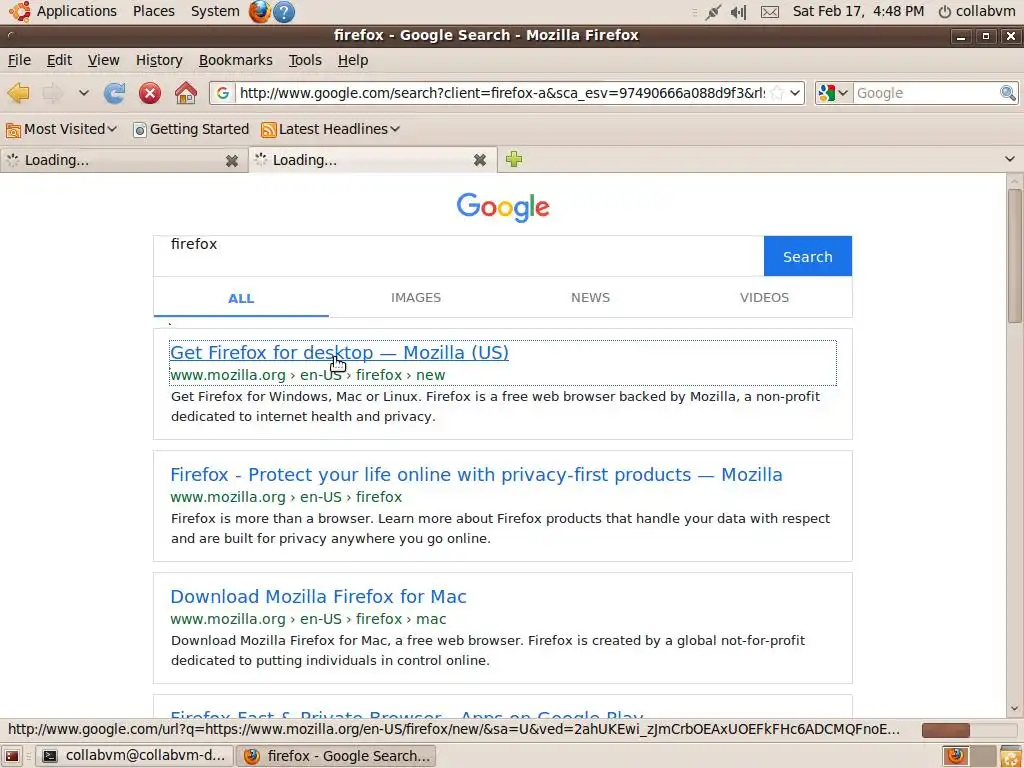
Task: Launch Firefox from the top panel icon
Action: pyautogui.click(x=259, y=11)
